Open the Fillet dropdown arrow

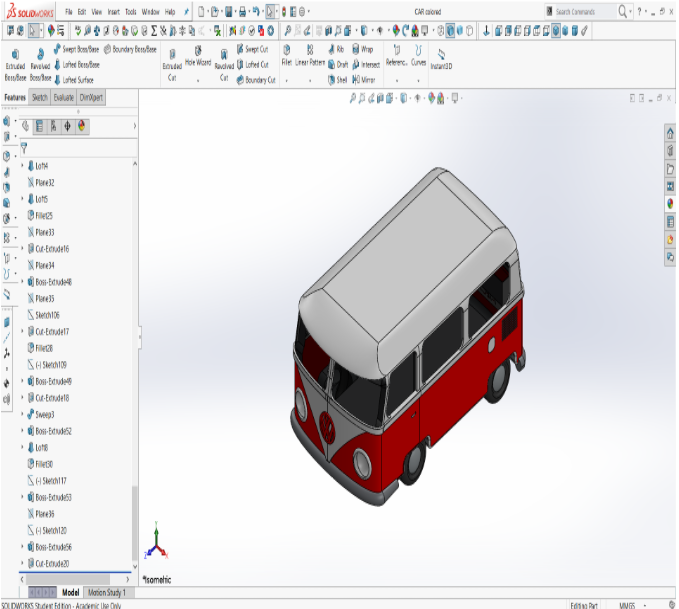click(x=286, y=81)
